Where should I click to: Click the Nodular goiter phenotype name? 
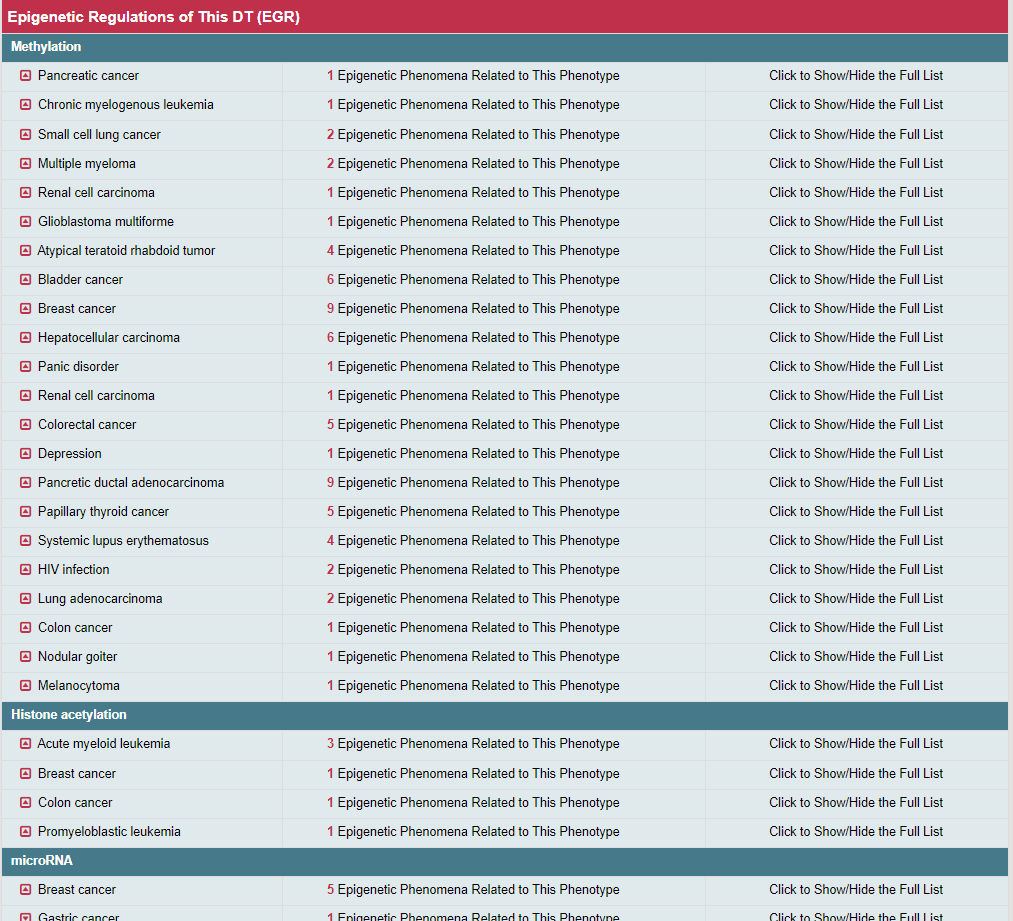[78, 656]
